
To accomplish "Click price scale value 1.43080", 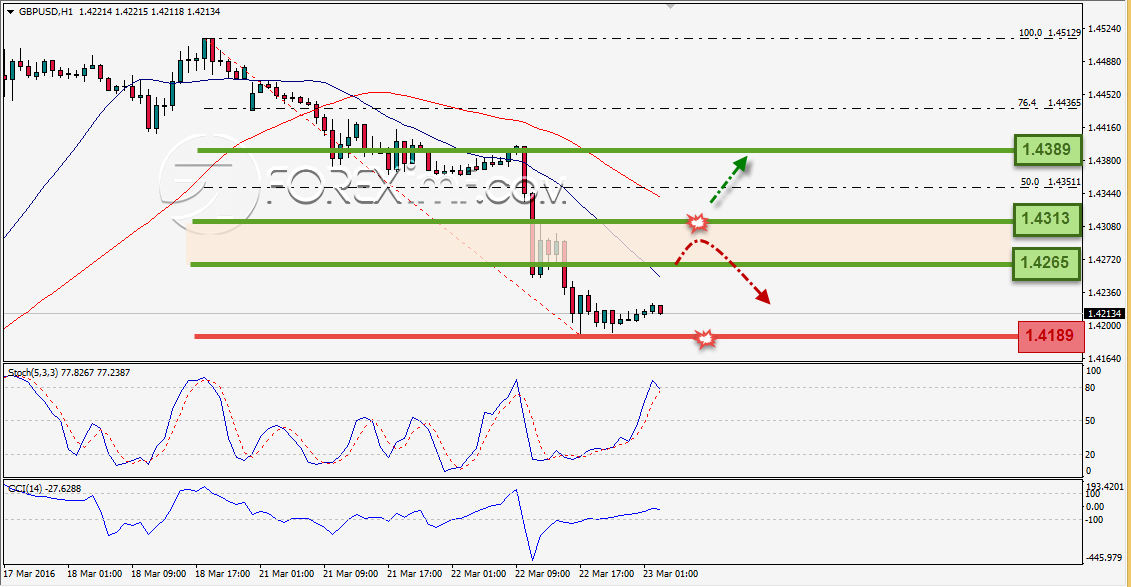I will (1104, 226).
